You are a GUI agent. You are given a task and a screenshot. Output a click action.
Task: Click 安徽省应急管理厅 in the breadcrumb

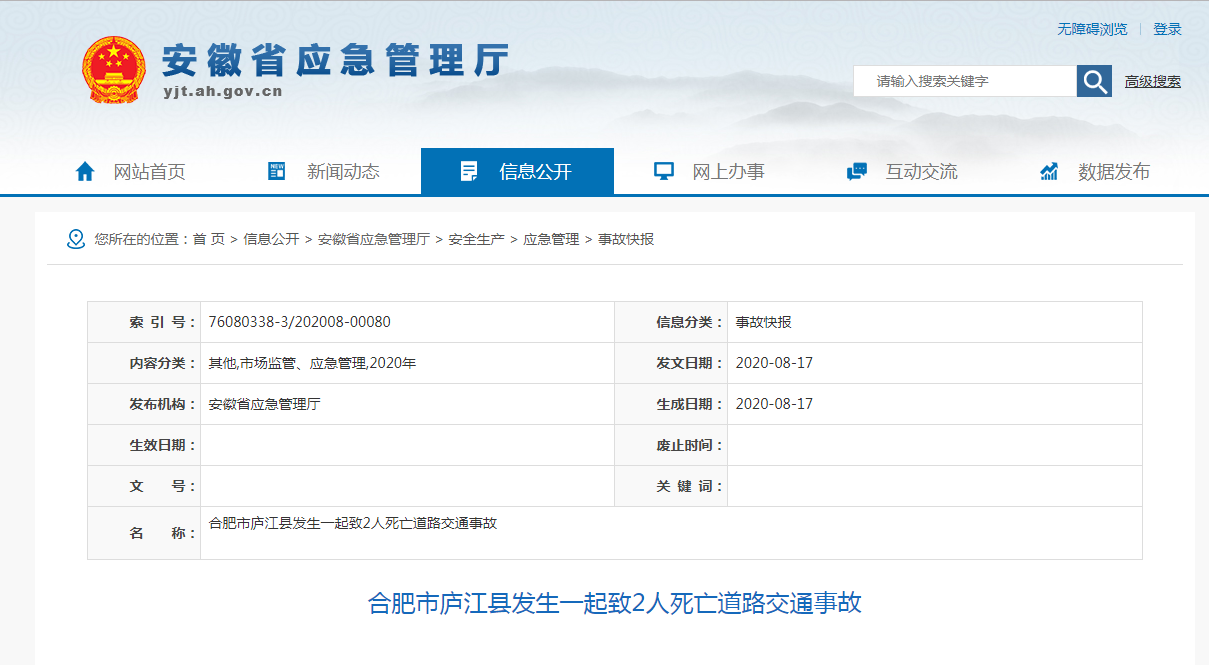[374, 239]
